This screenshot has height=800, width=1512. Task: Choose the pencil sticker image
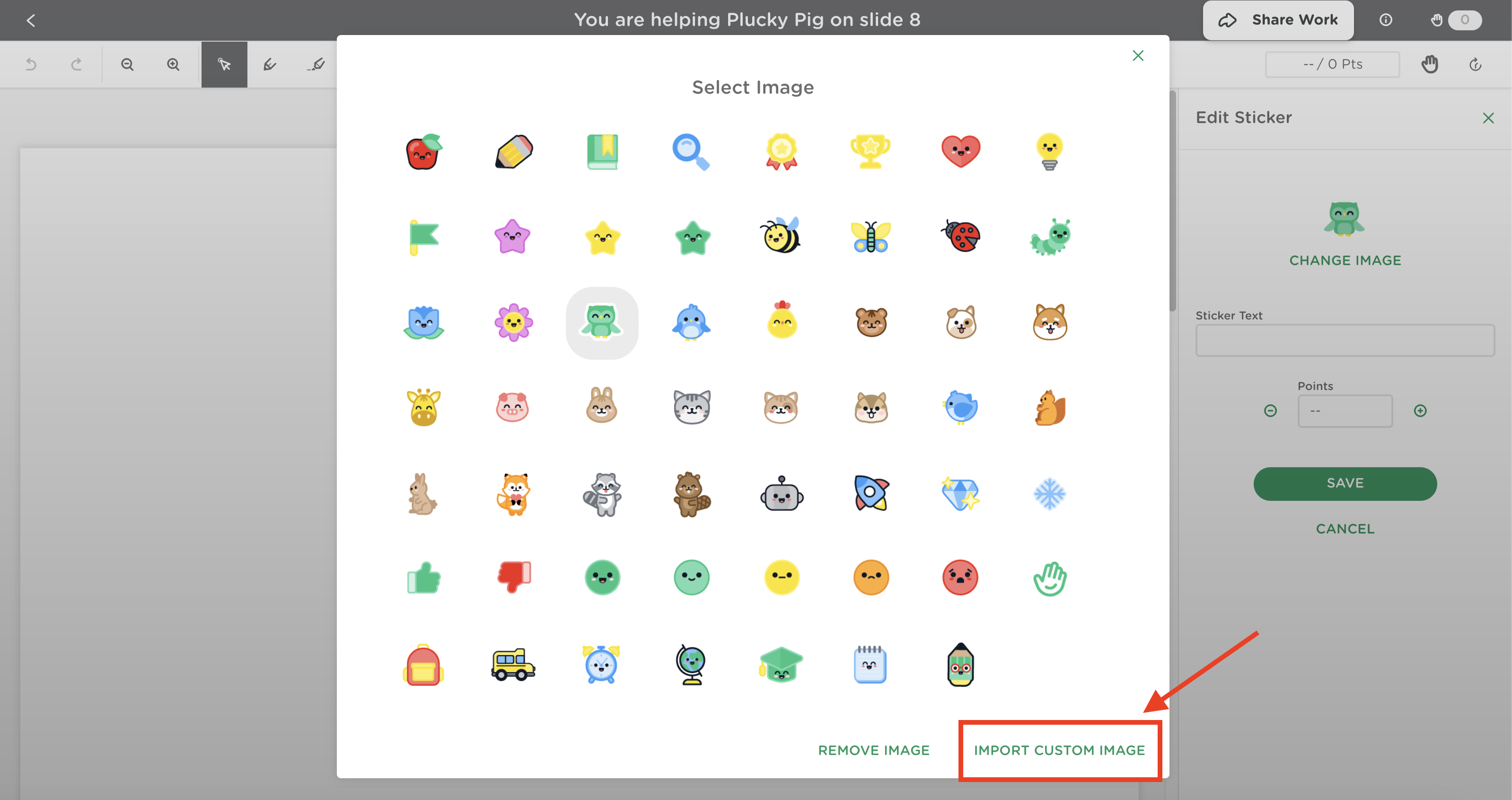(514, 151)
